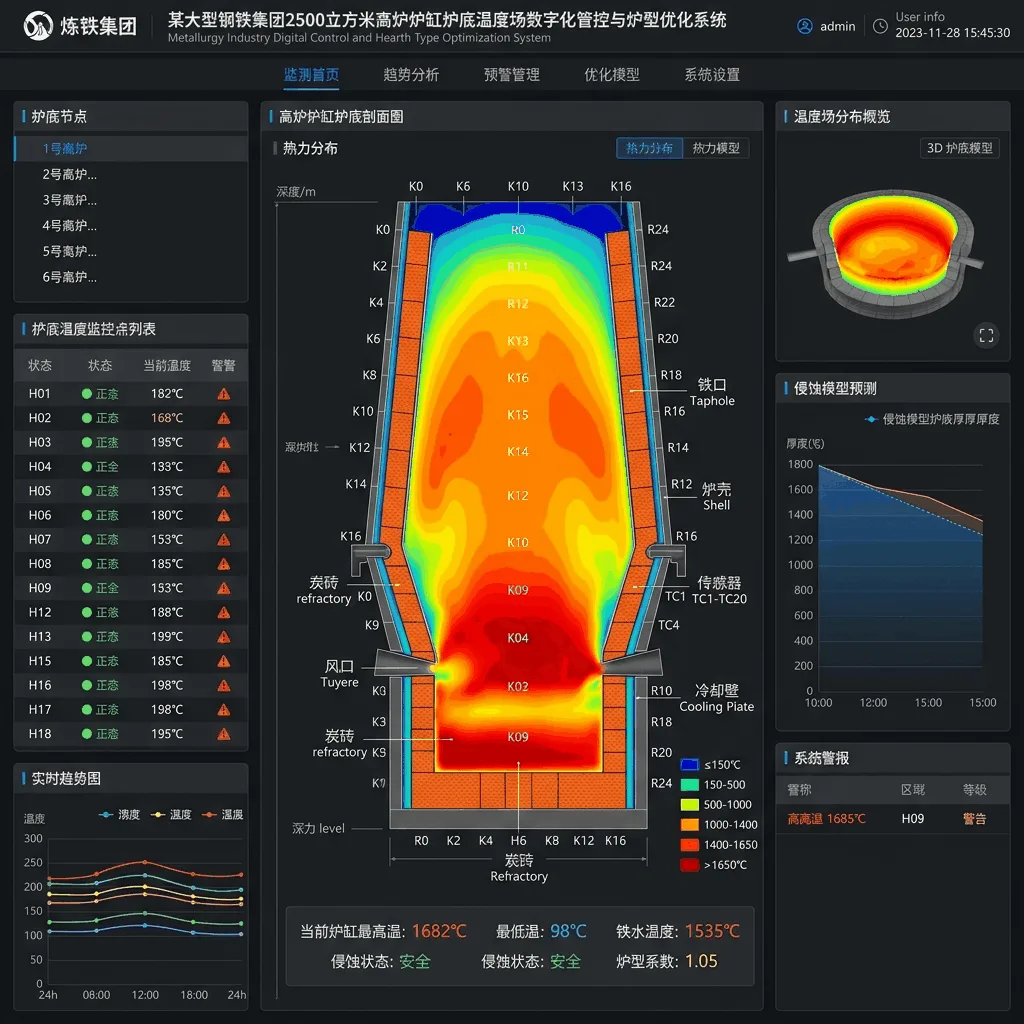This screenshot has width=1024, height=1024.
Task: Click warning triangle for H12 row
Action: click(223, 612)
